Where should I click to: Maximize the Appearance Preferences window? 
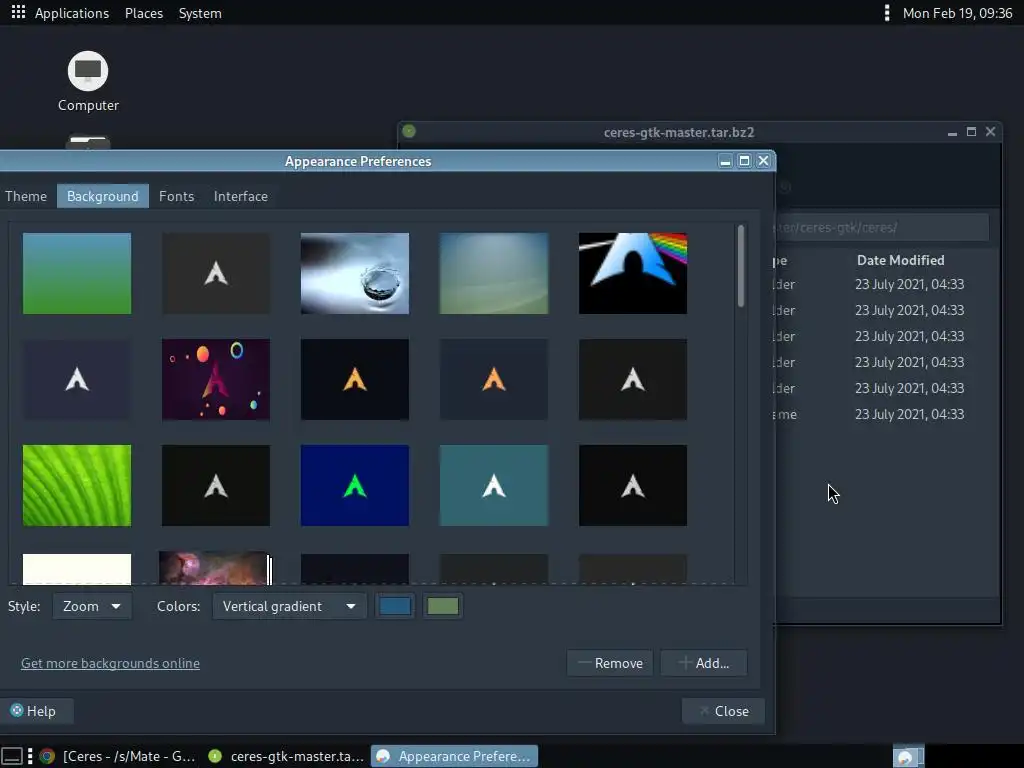744,161
